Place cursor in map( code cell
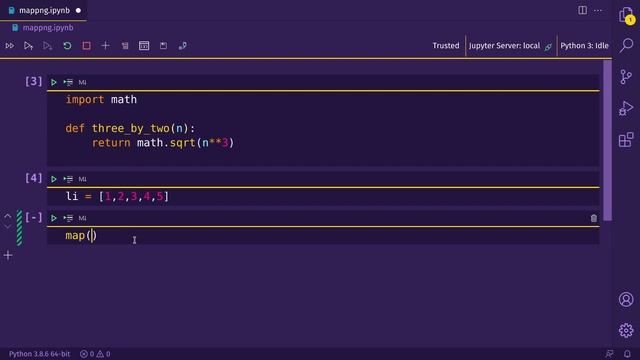Viewport: 640px width, 360px height. (x=323, y=236)
